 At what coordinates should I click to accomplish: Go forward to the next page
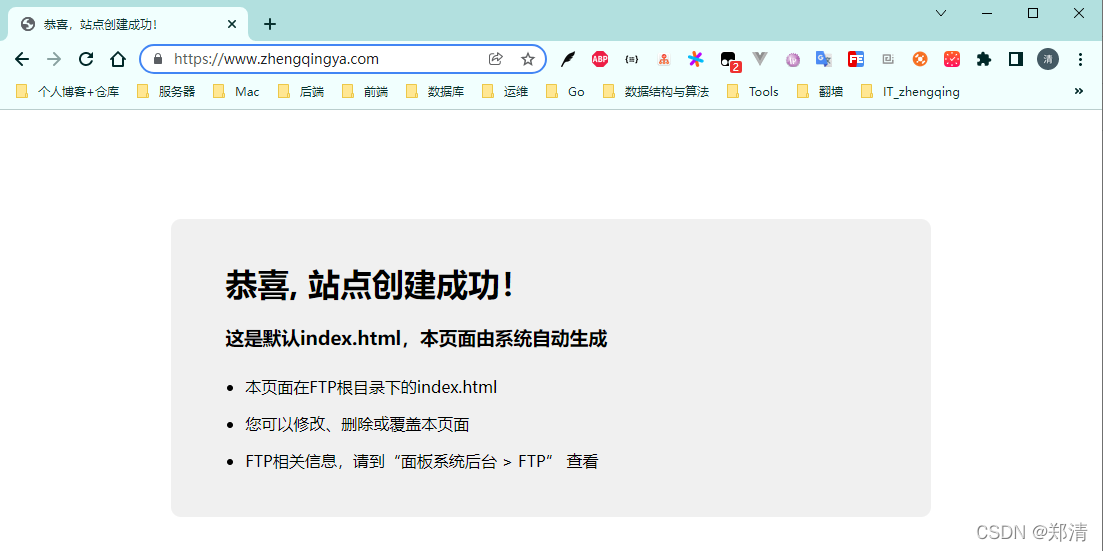coord(54,59)
